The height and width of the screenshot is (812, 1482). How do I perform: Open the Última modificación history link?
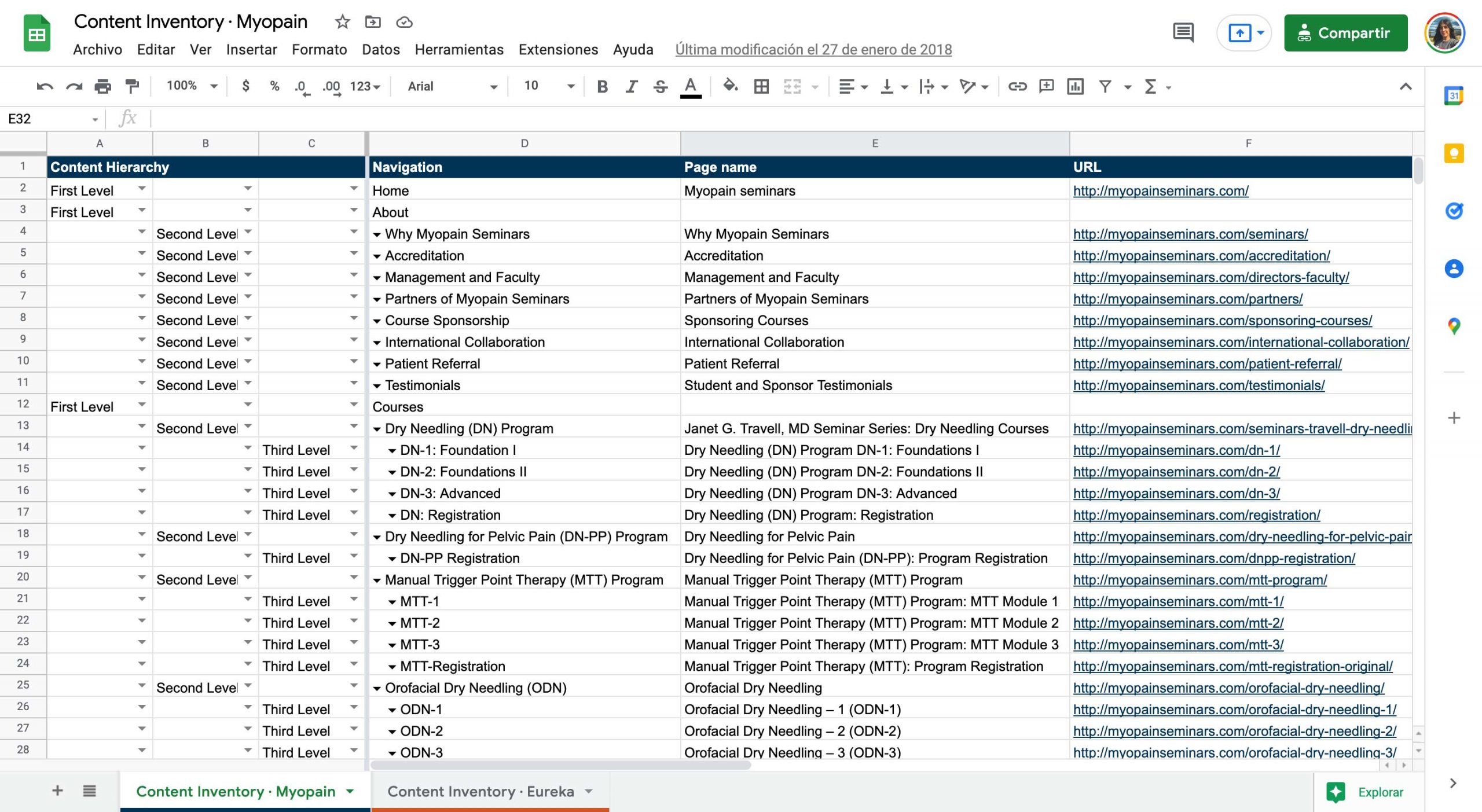tap(813, 50)
